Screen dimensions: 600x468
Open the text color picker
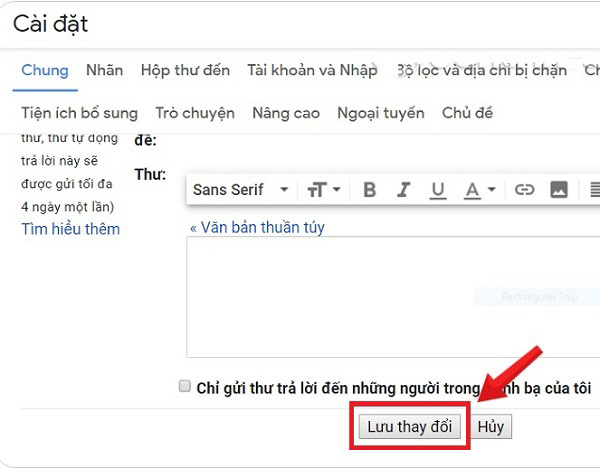(480, 189)
